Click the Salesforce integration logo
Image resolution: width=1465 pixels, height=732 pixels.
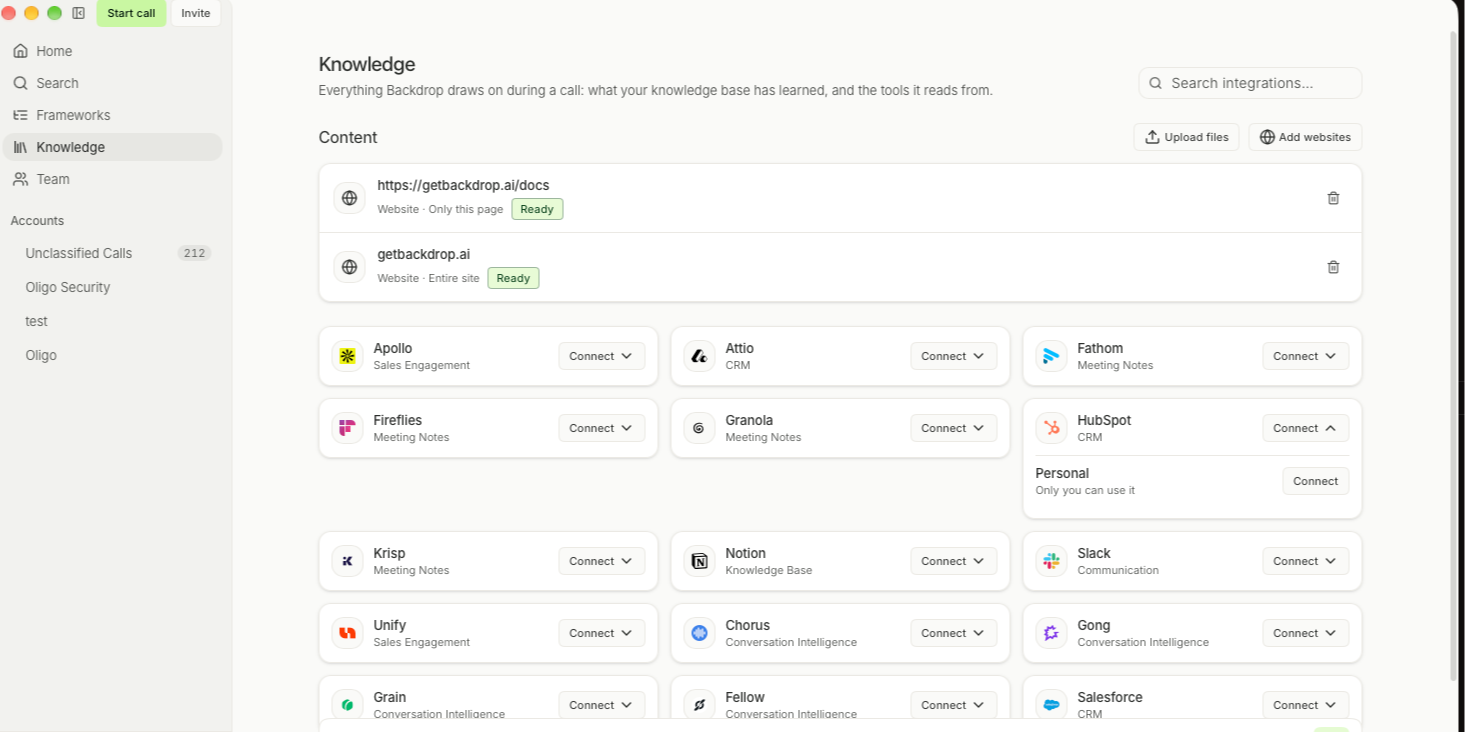[1052, 705]
